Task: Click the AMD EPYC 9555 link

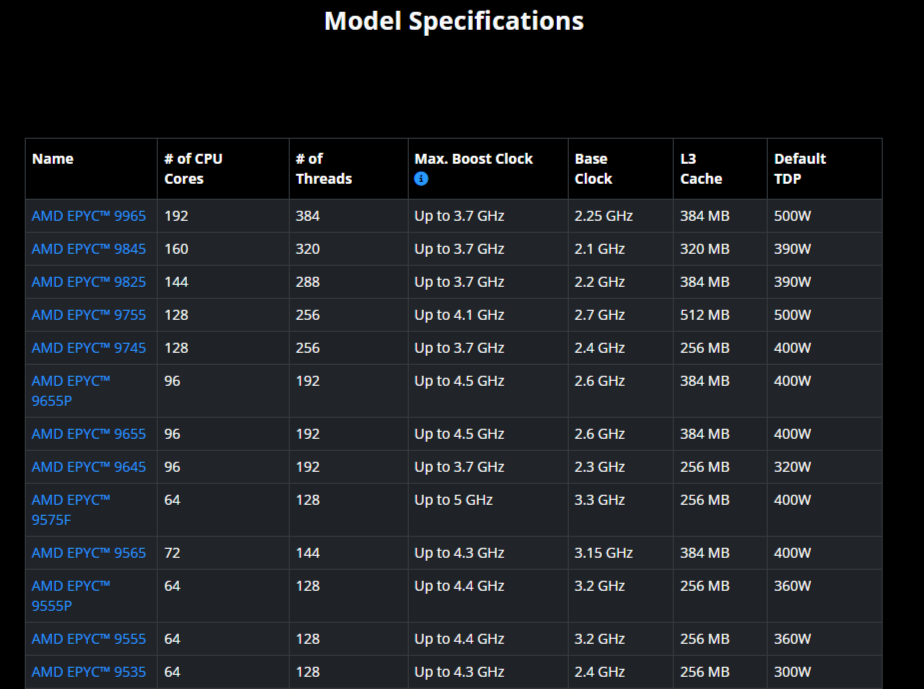Action: pos(88,639)
